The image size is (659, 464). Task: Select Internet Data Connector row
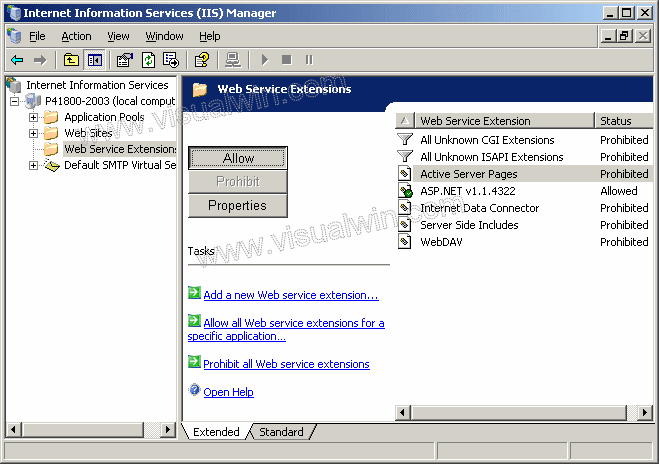tap(525, 208)
